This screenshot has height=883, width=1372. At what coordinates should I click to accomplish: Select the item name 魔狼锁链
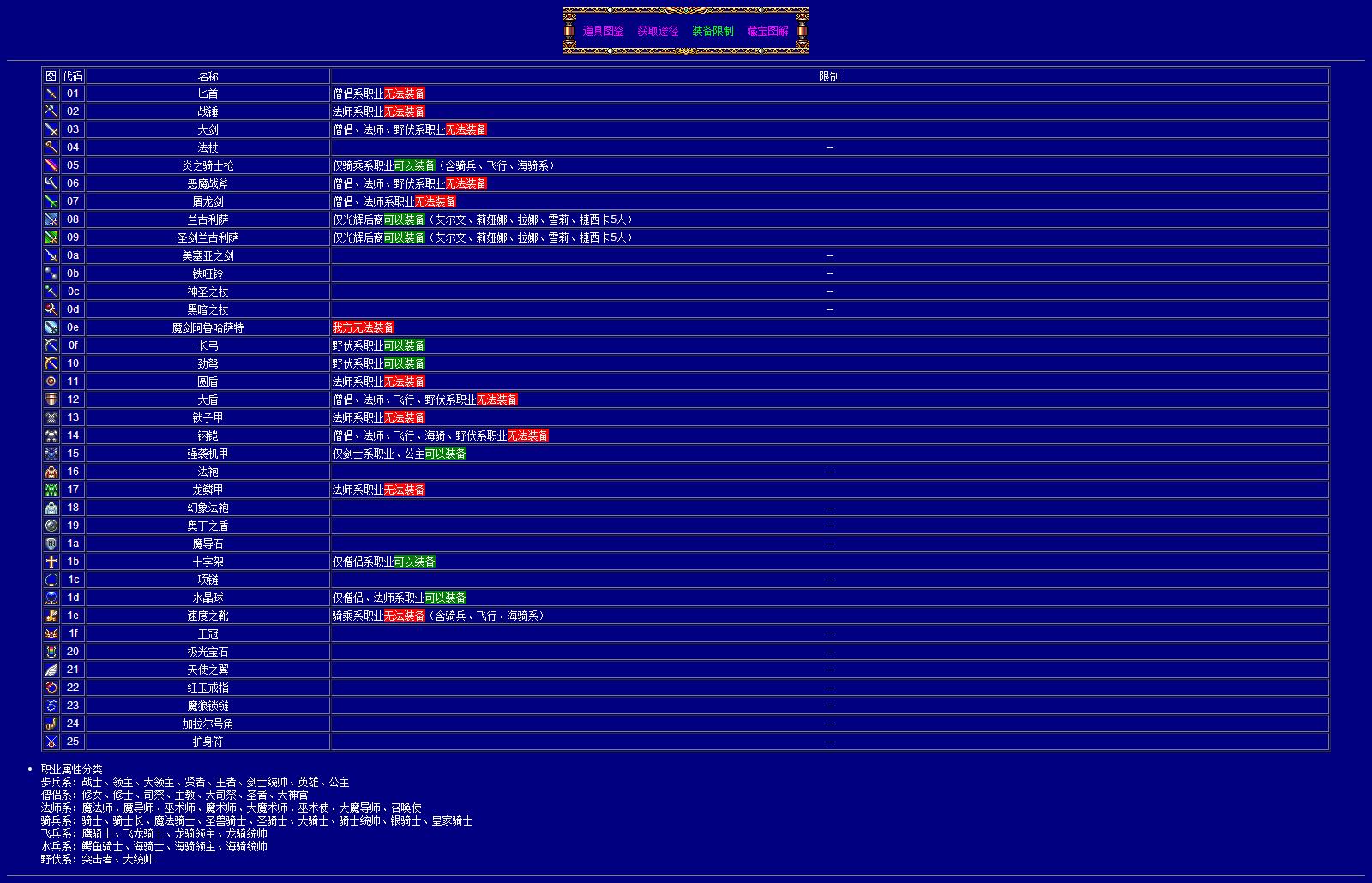click(208, 706)
